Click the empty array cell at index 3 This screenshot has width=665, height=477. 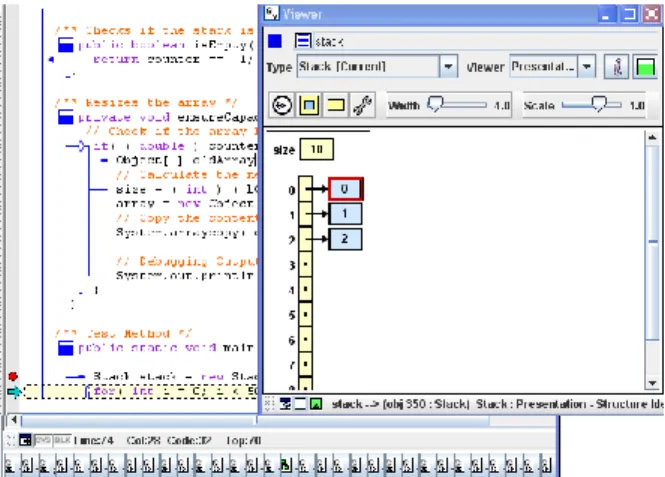point(305,265)
